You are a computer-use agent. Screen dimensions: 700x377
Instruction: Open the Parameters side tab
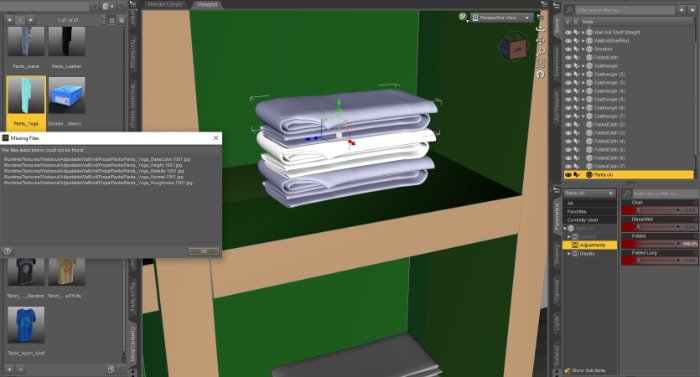[557, 216]
